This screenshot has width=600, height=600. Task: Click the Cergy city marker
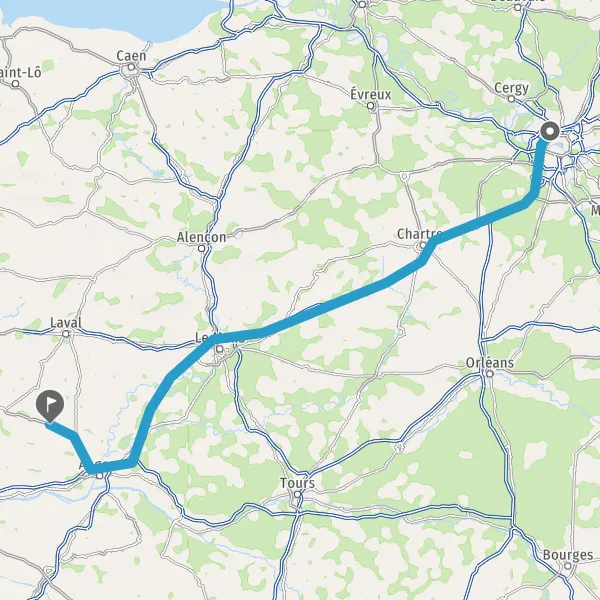tap(511, 99)
